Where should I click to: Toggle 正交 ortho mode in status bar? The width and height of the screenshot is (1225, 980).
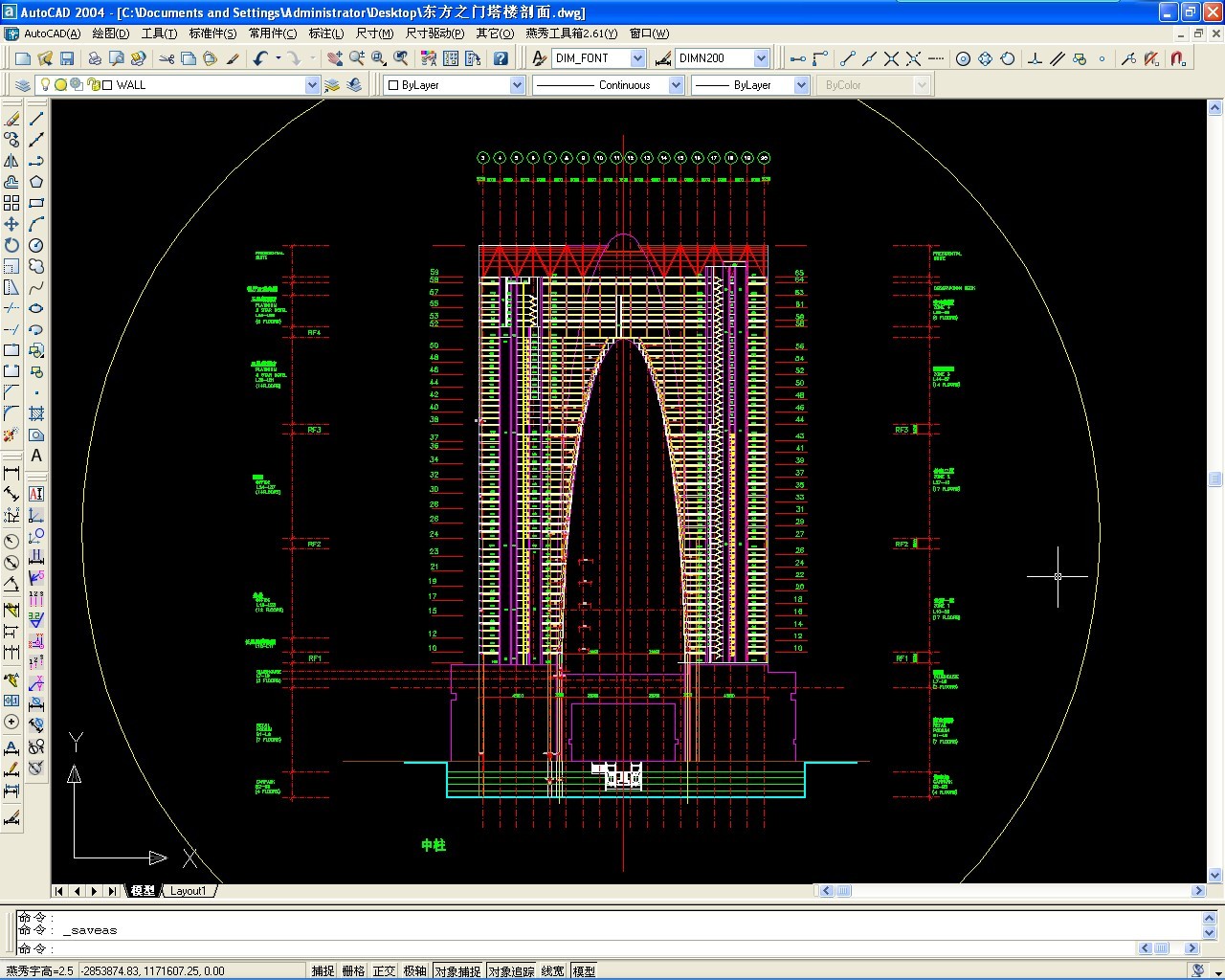(x=385, y=970)
